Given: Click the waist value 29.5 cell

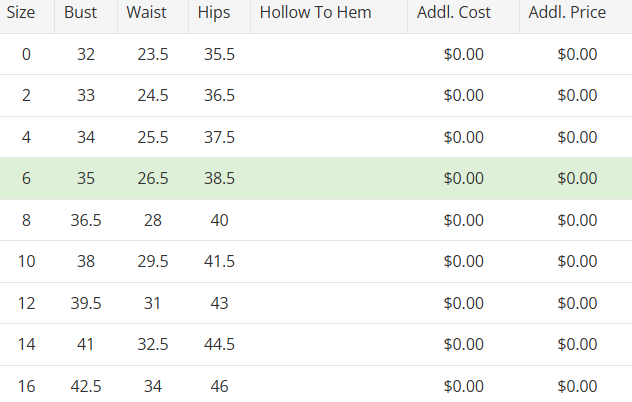Looking at the screenshot, I should [153, 261].
